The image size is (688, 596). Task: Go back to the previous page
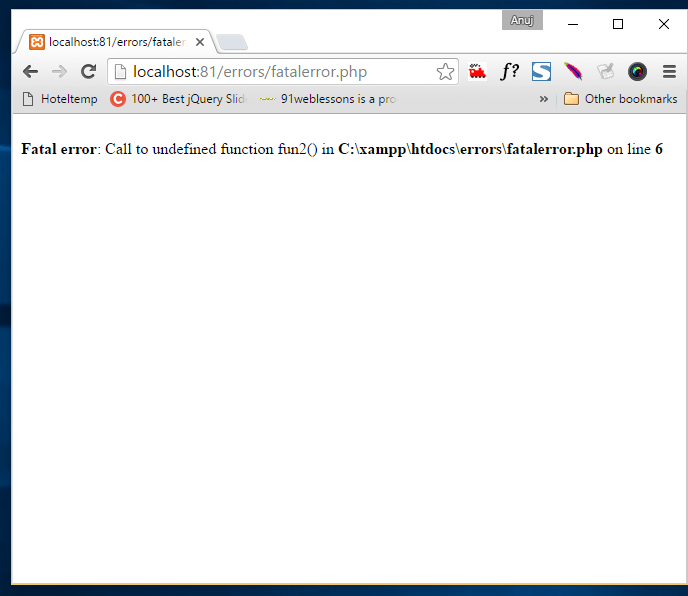point(30,71)
